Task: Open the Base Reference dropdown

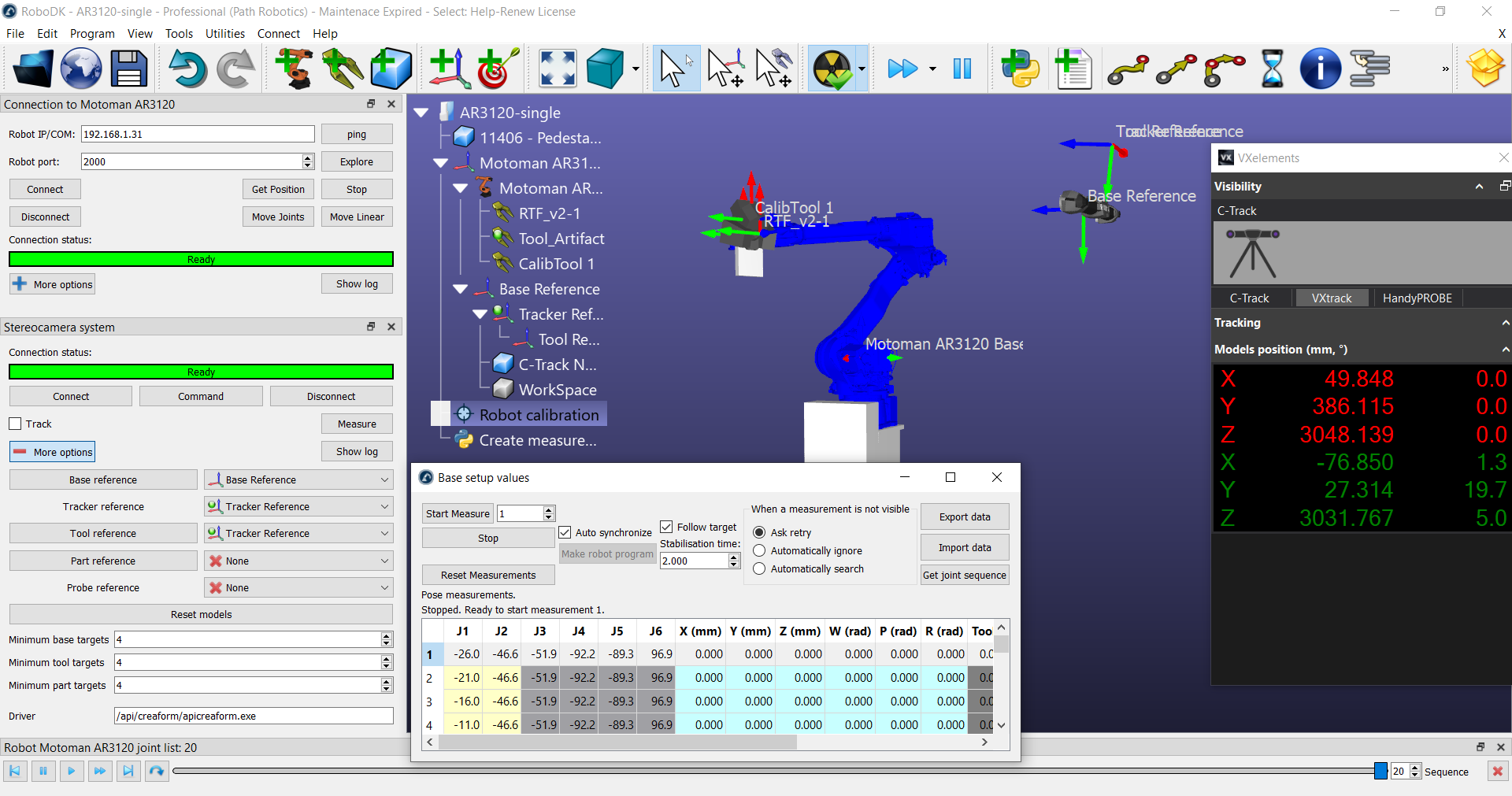Action: pos(299,480)
